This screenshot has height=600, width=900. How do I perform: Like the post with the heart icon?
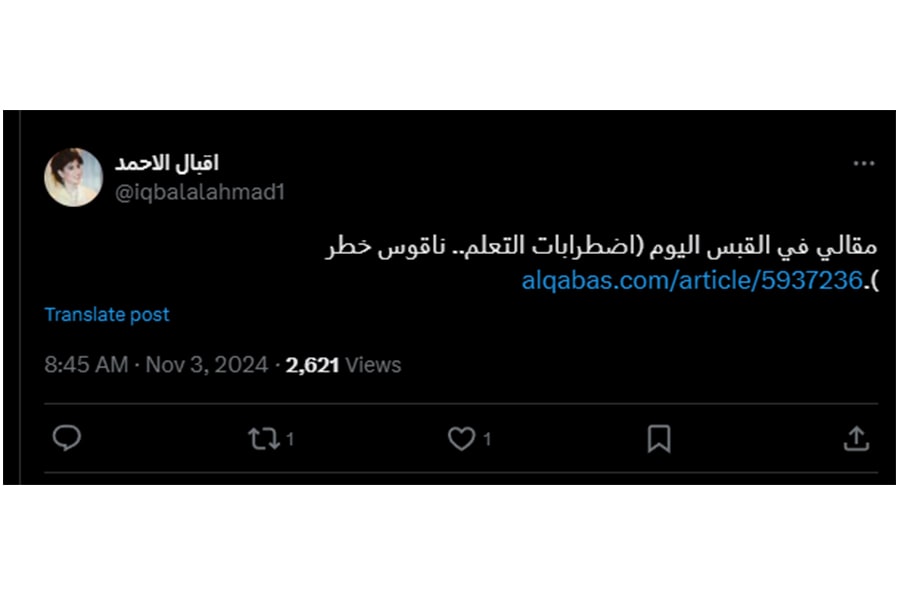[461, 439]
